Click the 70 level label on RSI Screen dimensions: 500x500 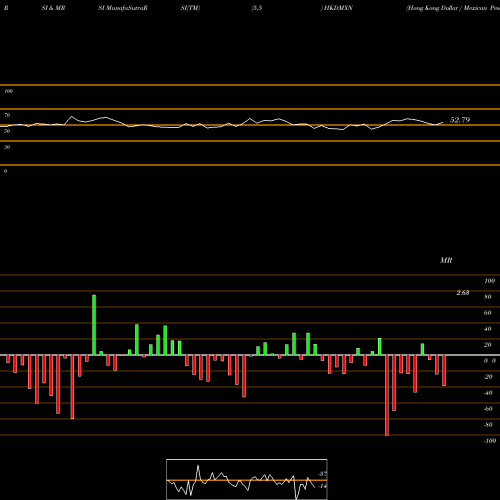coord(7,115)
